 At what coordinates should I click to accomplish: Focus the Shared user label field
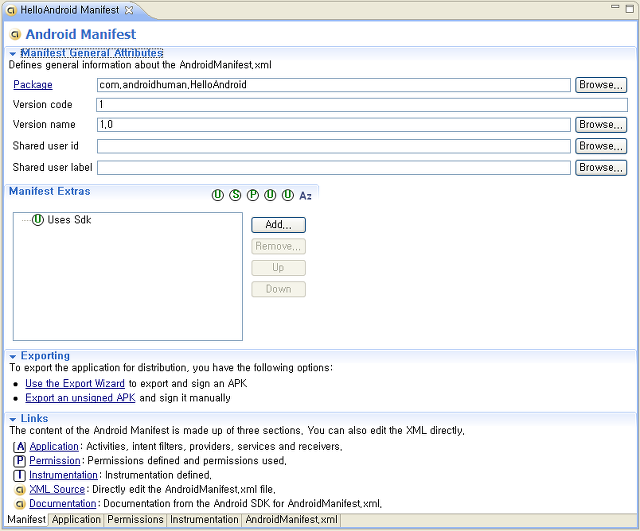(x=334, y=167)
